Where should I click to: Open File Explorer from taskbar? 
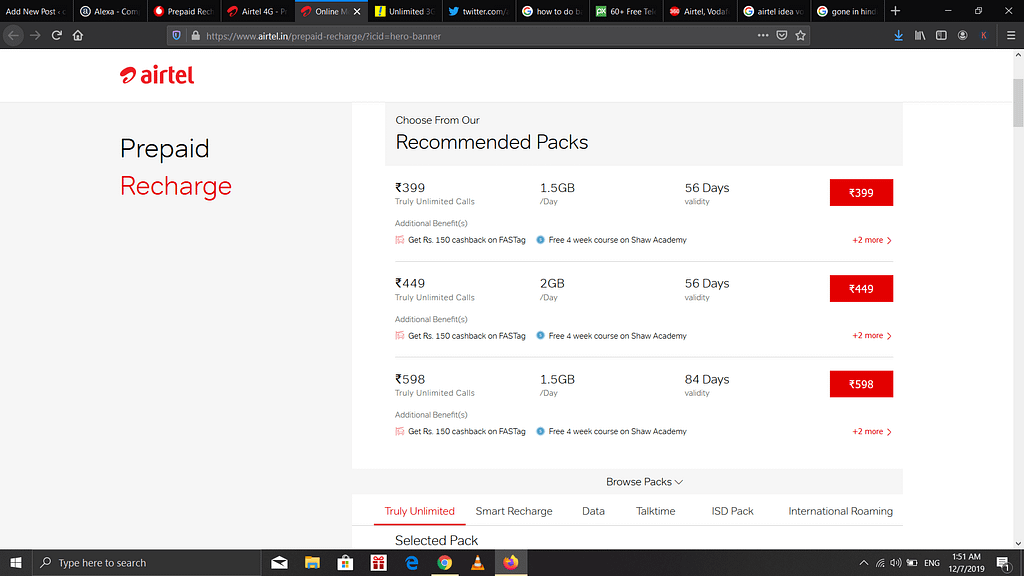(312, 562)
